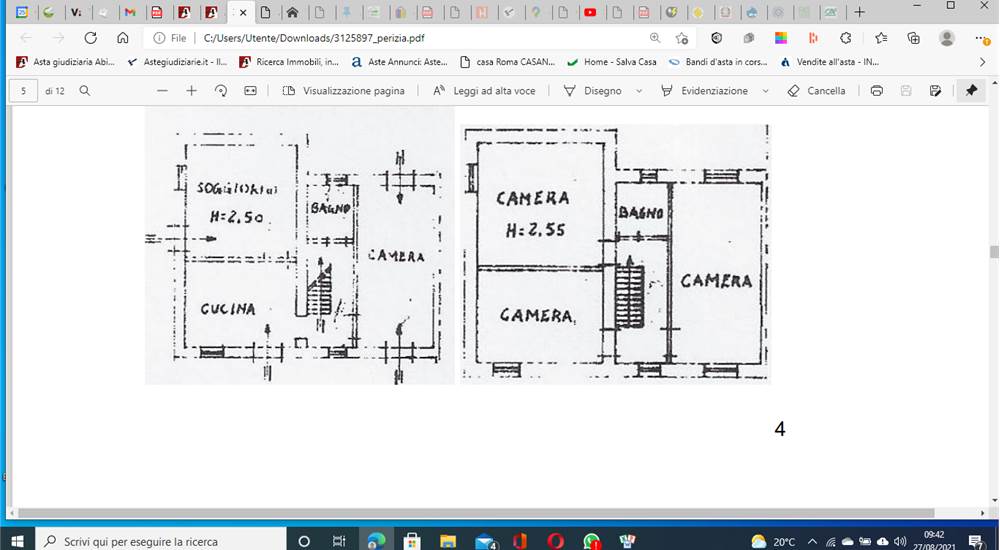
Task: Open the Asta giudiziaria Abi... bookmark
Action: point(66,62)
